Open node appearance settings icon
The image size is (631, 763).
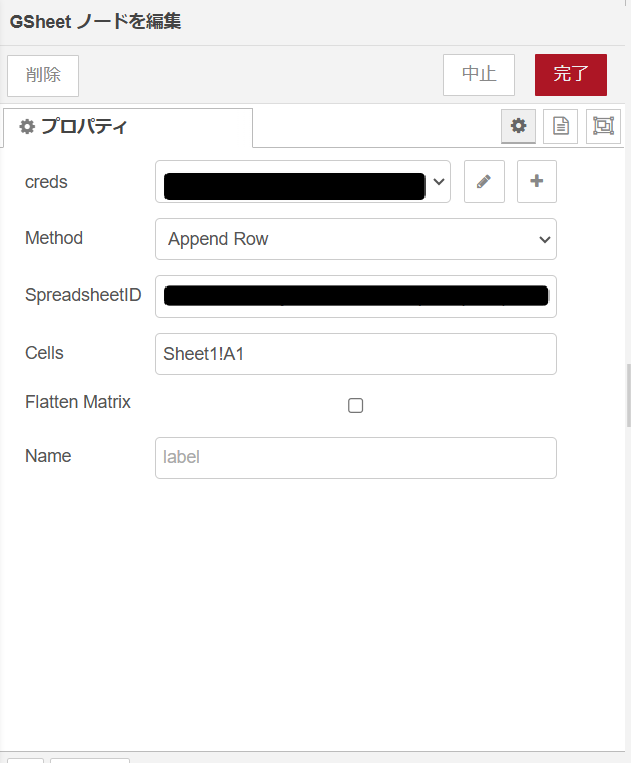603,127
